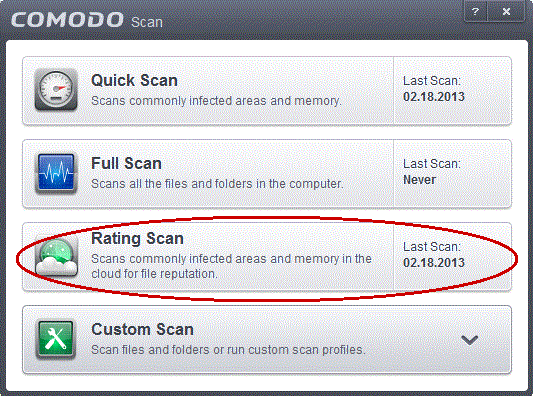This screenshot has height=396, width=533.
Task: Expand the Custom Scan chevron arrow
Action: pyautogui.click(x=469, y=340)
